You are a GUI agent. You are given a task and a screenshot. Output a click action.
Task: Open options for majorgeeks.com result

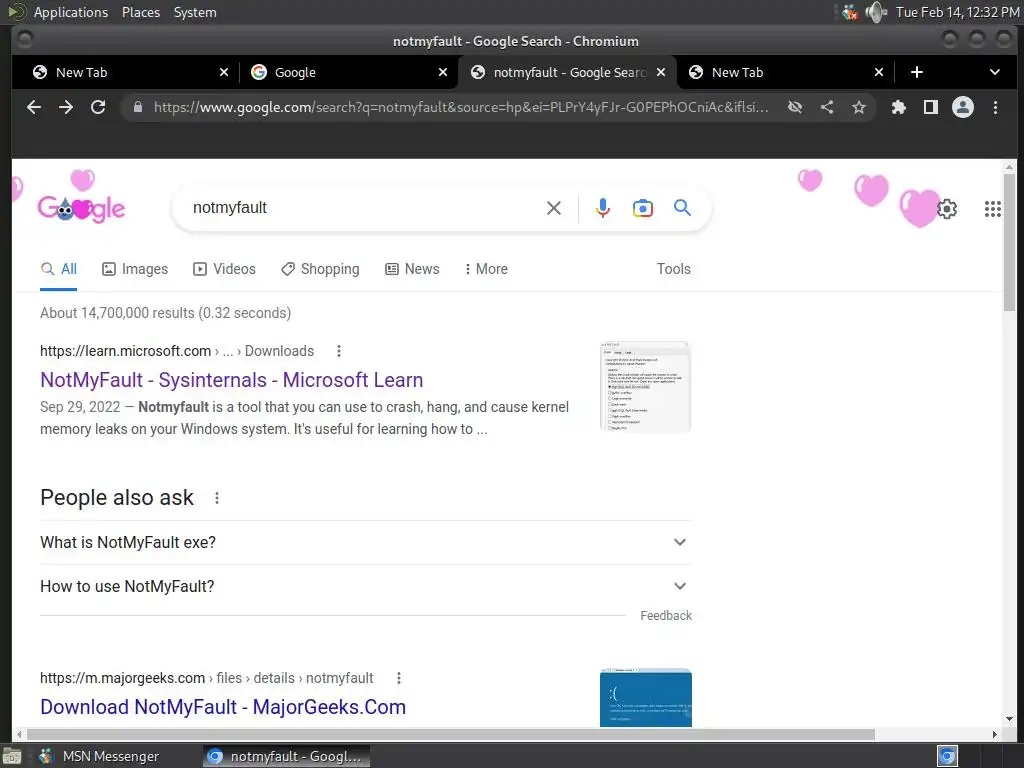[398, 679]
